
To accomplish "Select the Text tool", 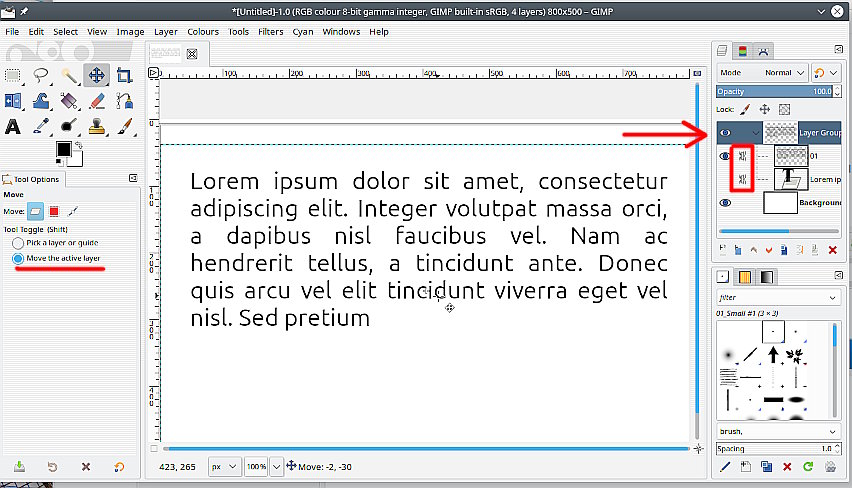I will pyautogui.click(x=12, y=127).
